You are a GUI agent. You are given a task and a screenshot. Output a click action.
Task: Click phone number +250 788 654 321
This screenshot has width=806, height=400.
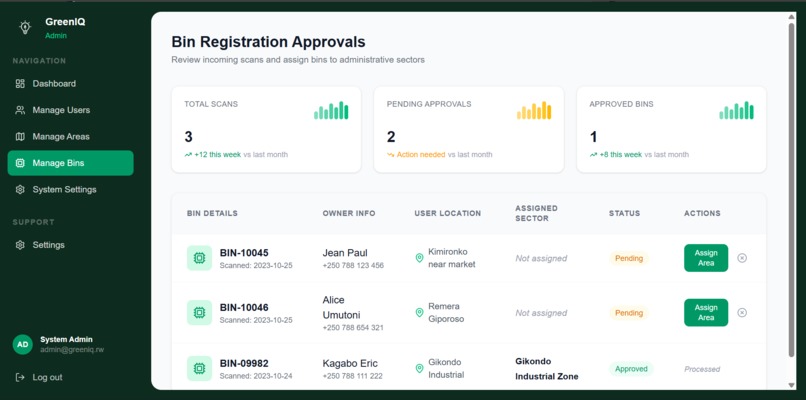pos(353,328)
